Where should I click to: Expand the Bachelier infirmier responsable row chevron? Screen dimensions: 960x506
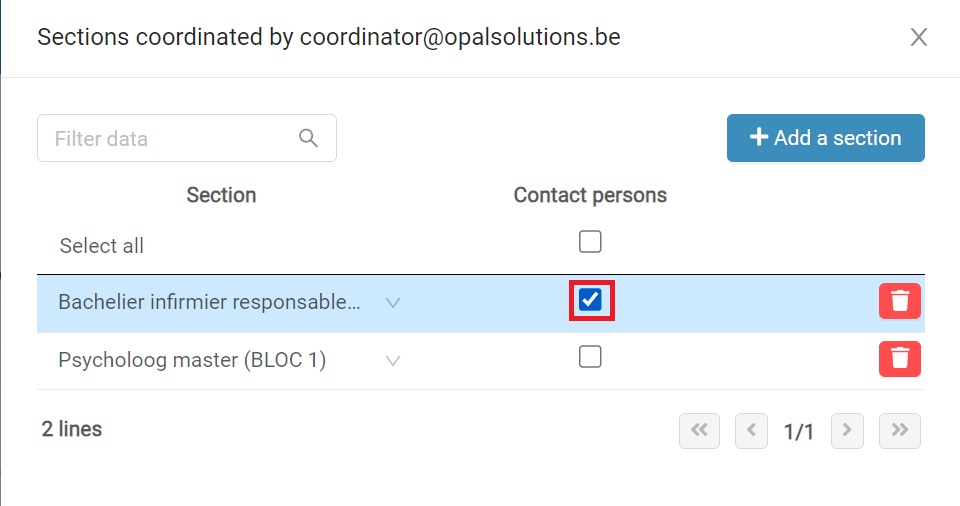[x=392, y=303]
